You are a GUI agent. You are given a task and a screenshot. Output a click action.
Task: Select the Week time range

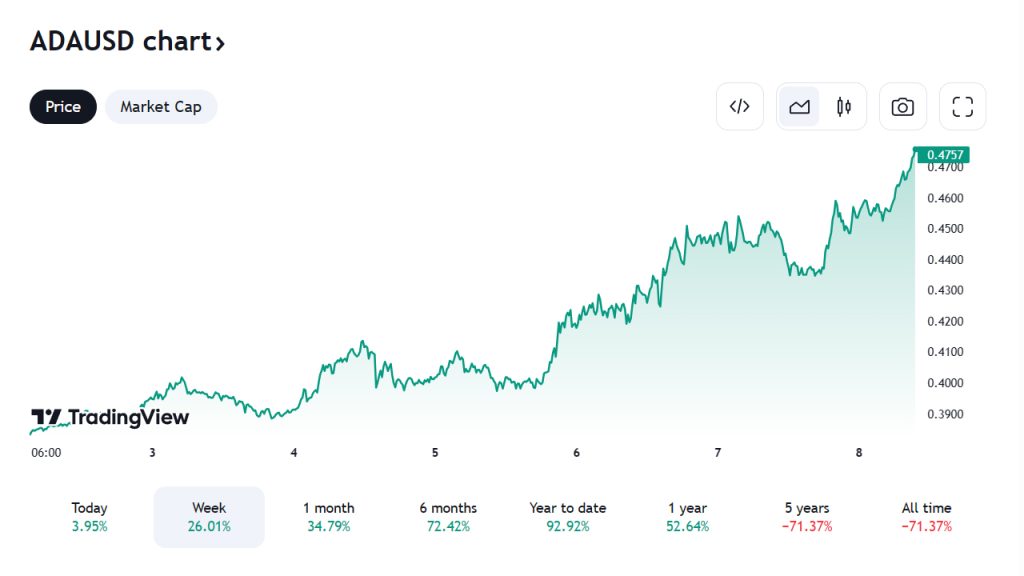[x=209, y=517]
